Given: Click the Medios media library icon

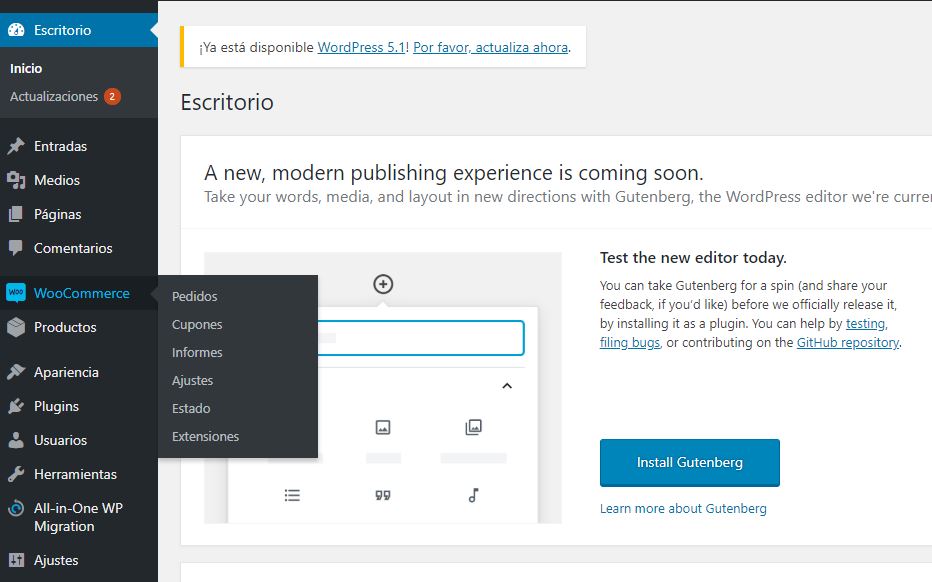Looking at the screenshot, I should coord(16,180).
